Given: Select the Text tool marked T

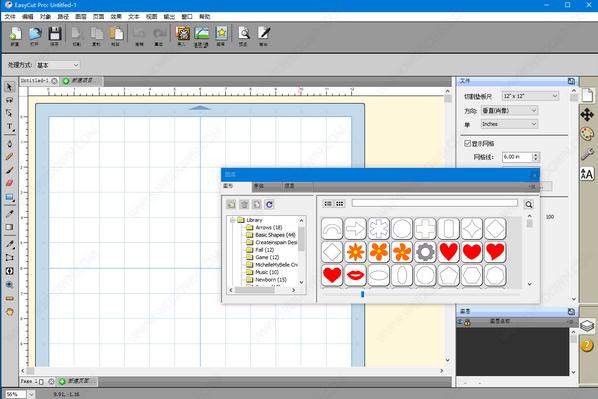Looking at the screenshot, I should pyautogui.click(x=9, y=127).
